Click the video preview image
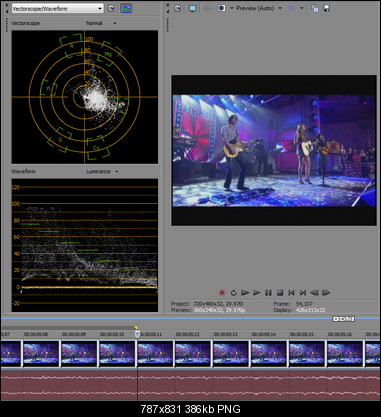 [274, 151]
